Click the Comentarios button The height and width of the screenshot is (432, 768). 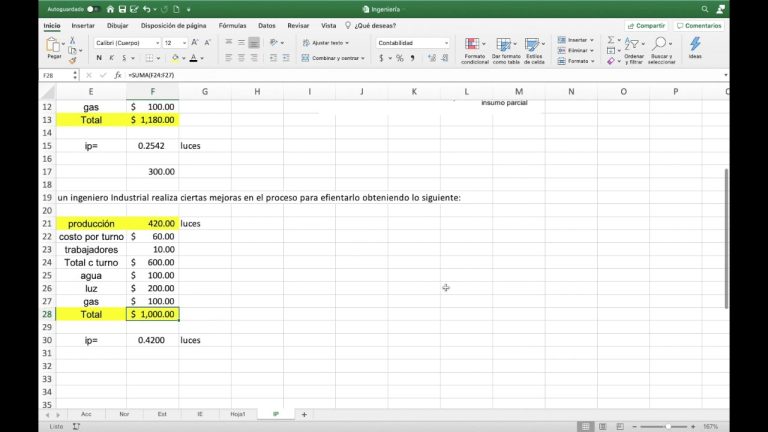click(700, 26)
